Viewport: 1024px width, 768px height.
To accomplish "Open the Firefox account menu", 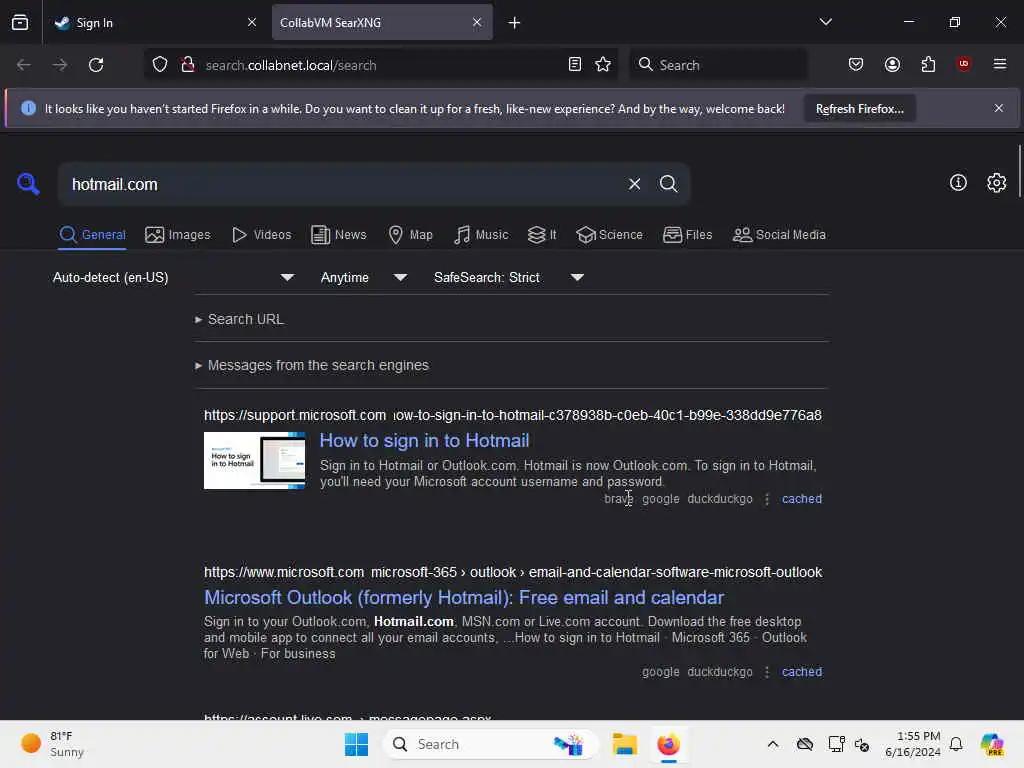I will pos(892,64).
